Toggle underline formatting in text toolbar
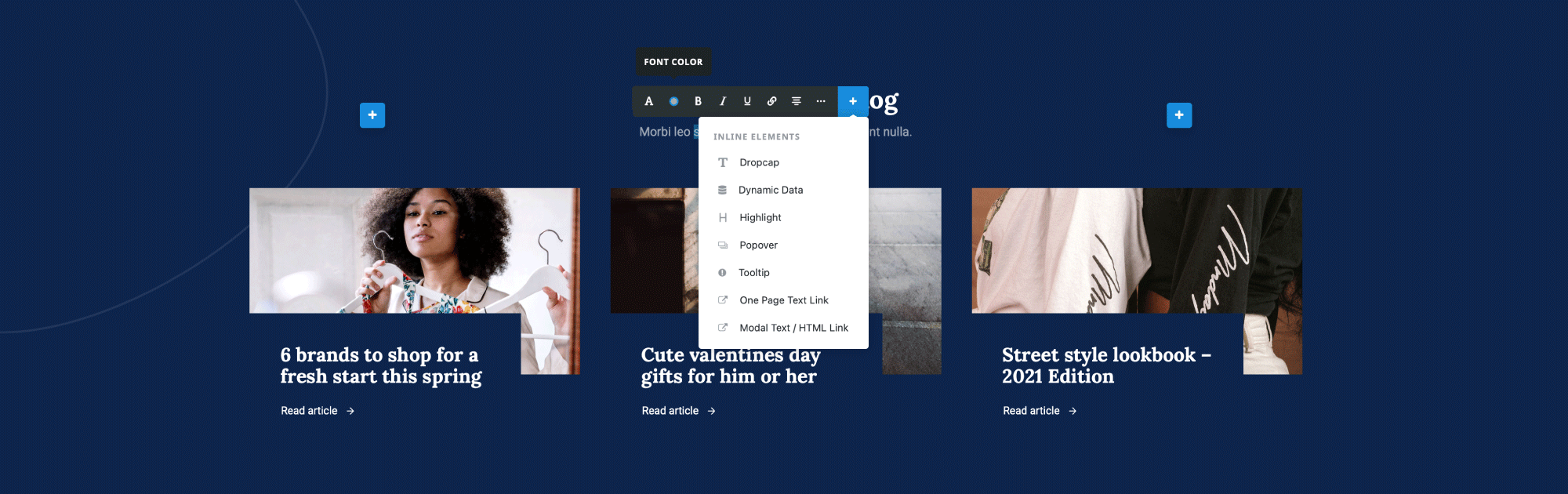 [x=747, y=101]
